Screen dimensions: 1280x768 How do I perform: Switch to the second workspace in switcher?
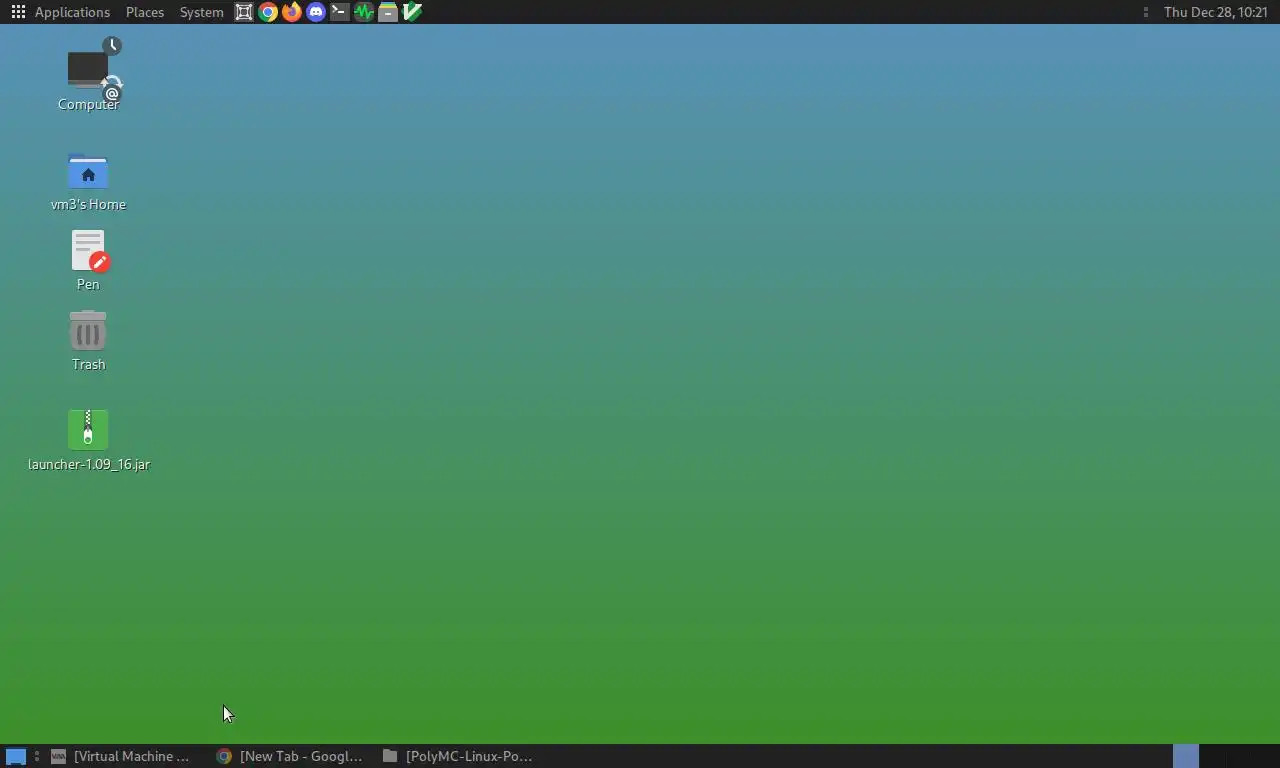tap(1212, 756)
